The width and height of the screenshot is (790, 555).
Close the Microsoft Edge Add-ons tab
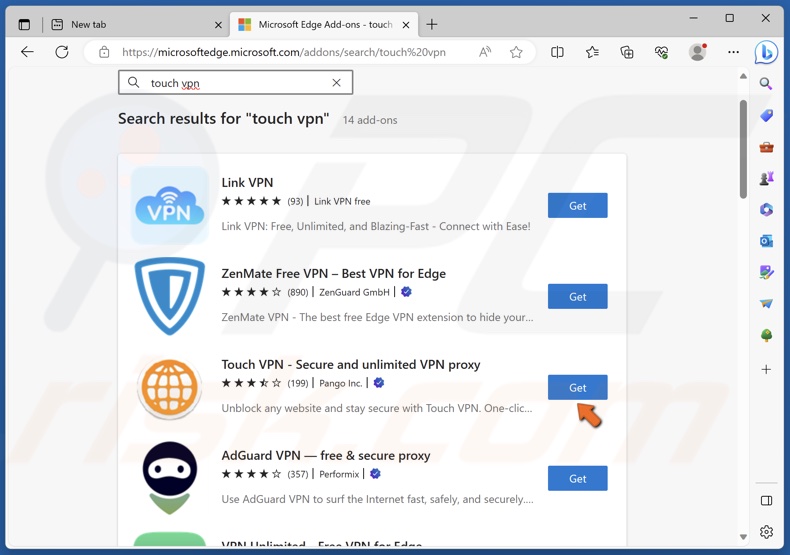[x=406, y=25]
